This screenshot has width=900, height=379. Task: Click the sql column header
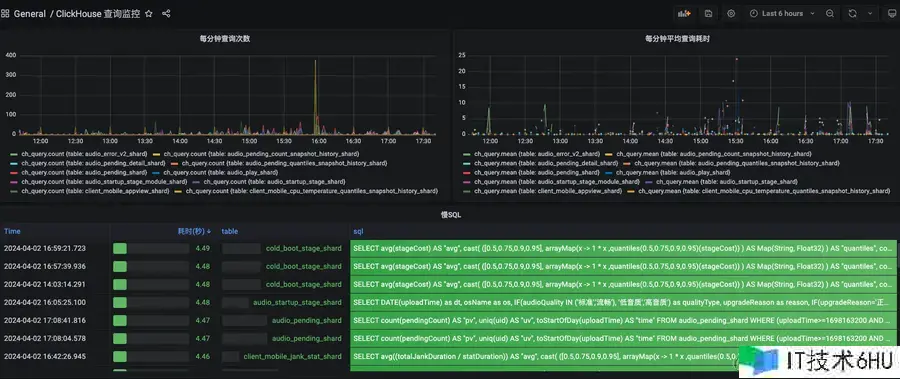(x=358, y=231)
